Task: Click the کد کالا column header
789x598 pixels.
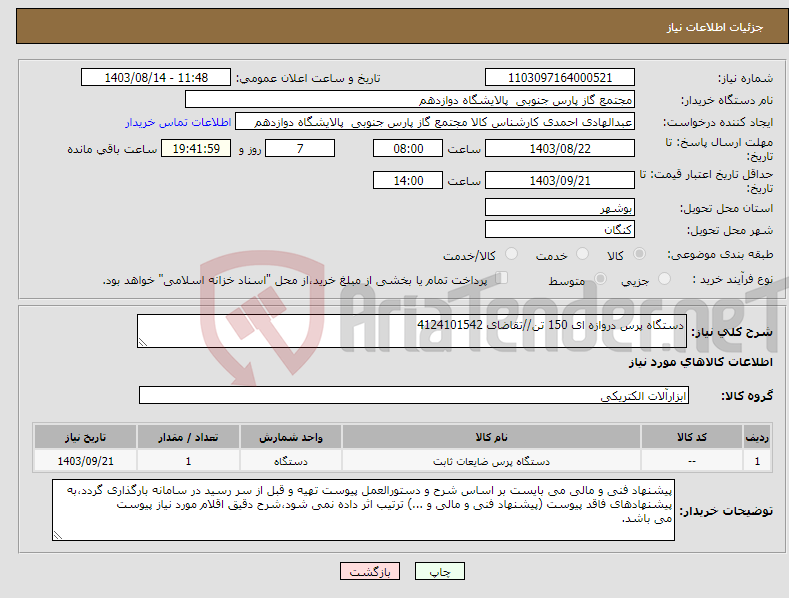Action: tap(691, 437)
